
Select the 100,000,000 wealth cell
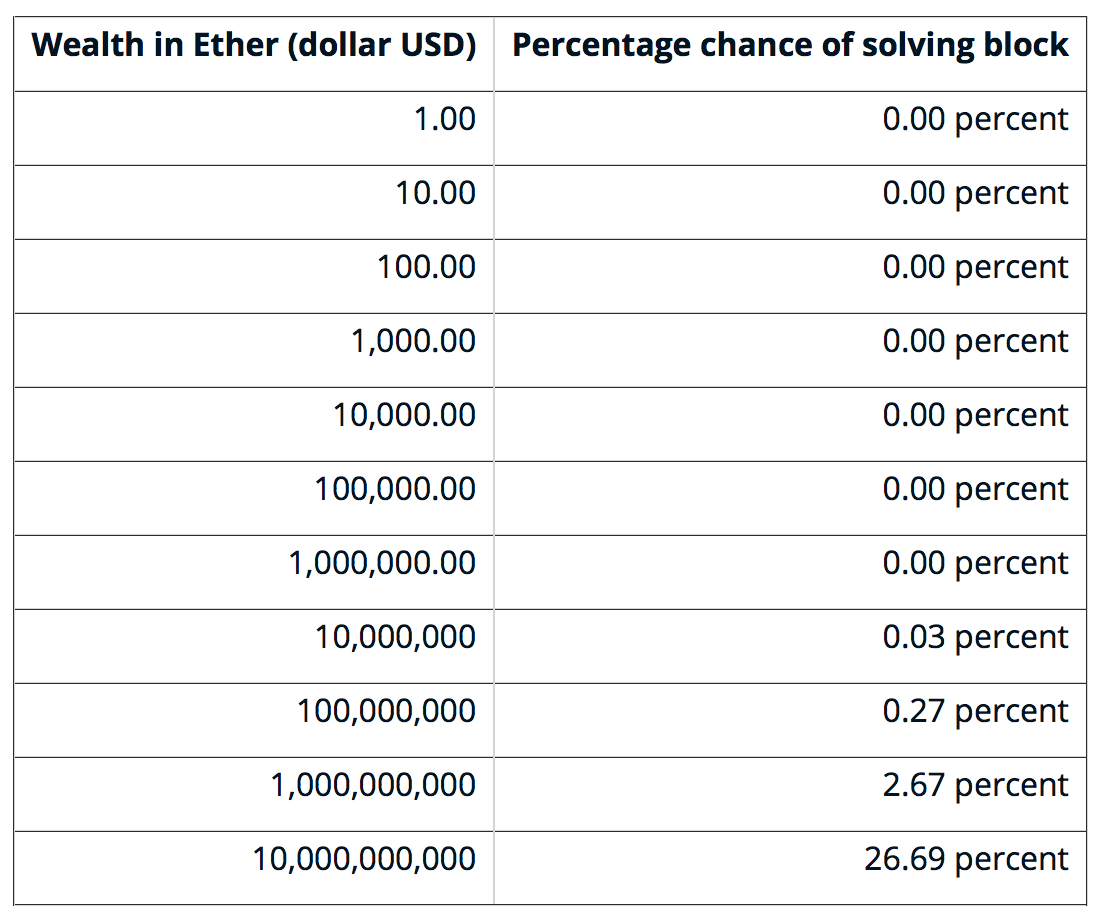coord(386,711)
